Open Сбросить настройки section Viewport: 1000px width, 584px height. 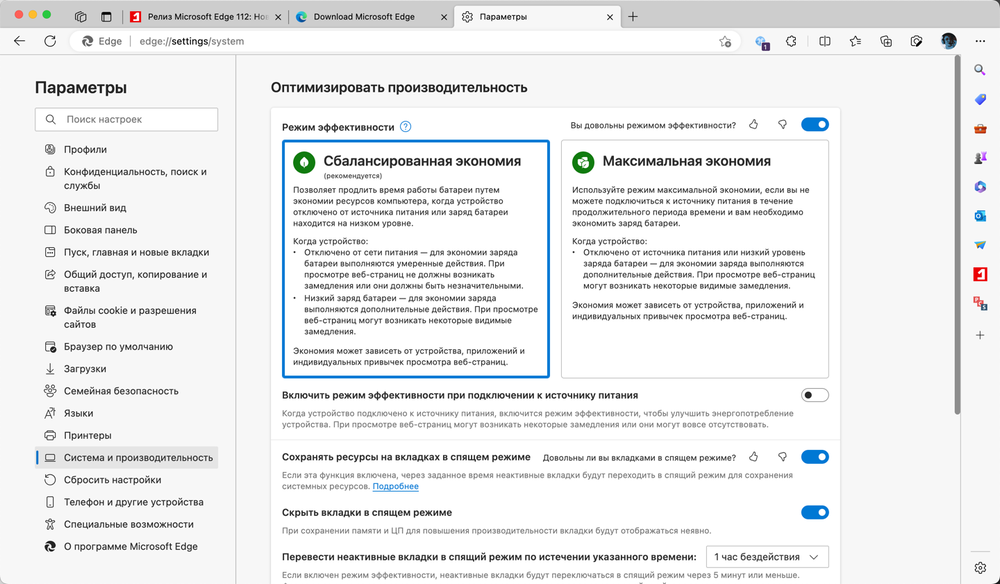tap(127, 480)
